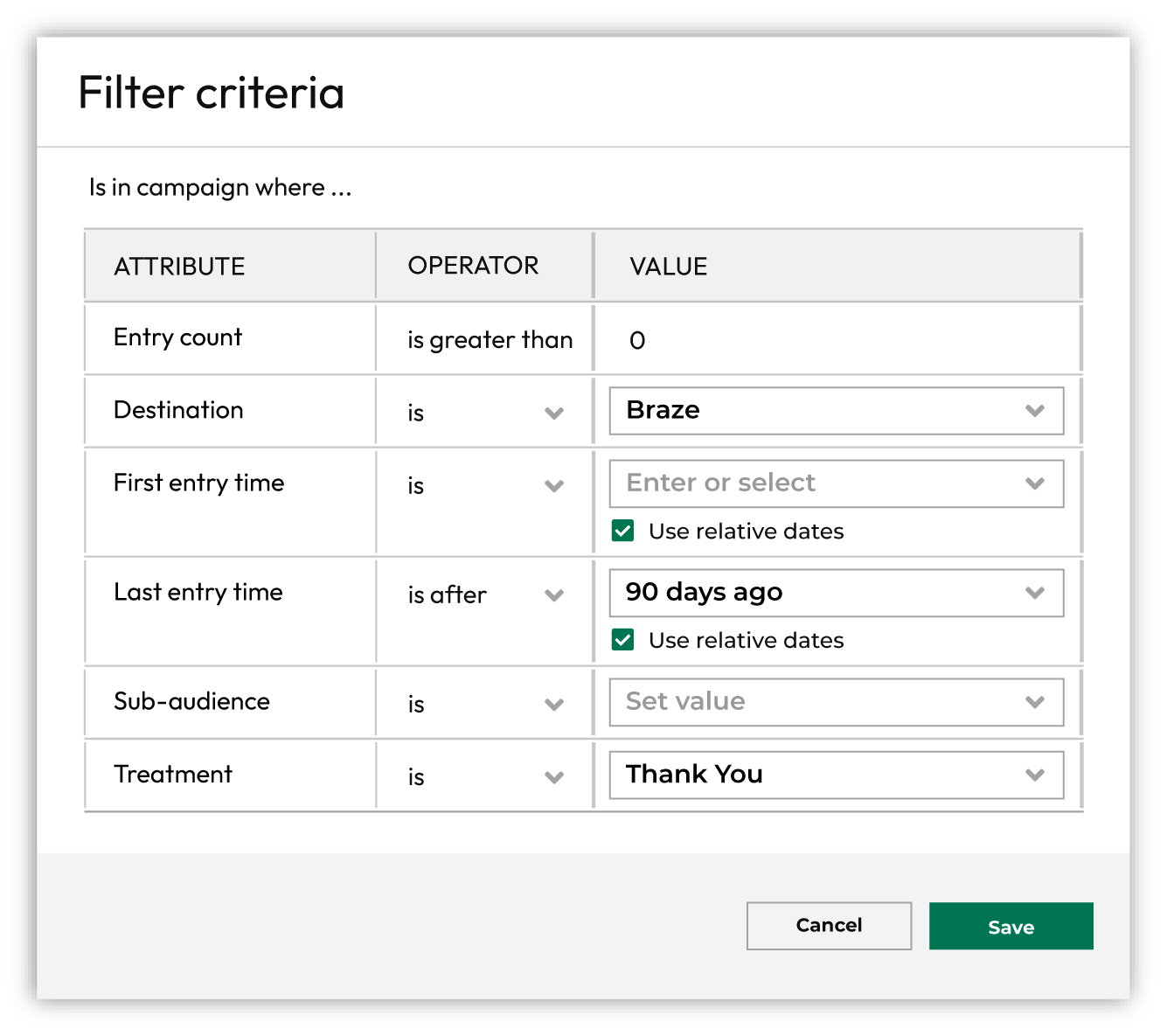Image resolution: width=1167 pixels, height=1036 pixels.
Task: Click the 'Filter criteria' dialog title
Action: click(212, 93)
